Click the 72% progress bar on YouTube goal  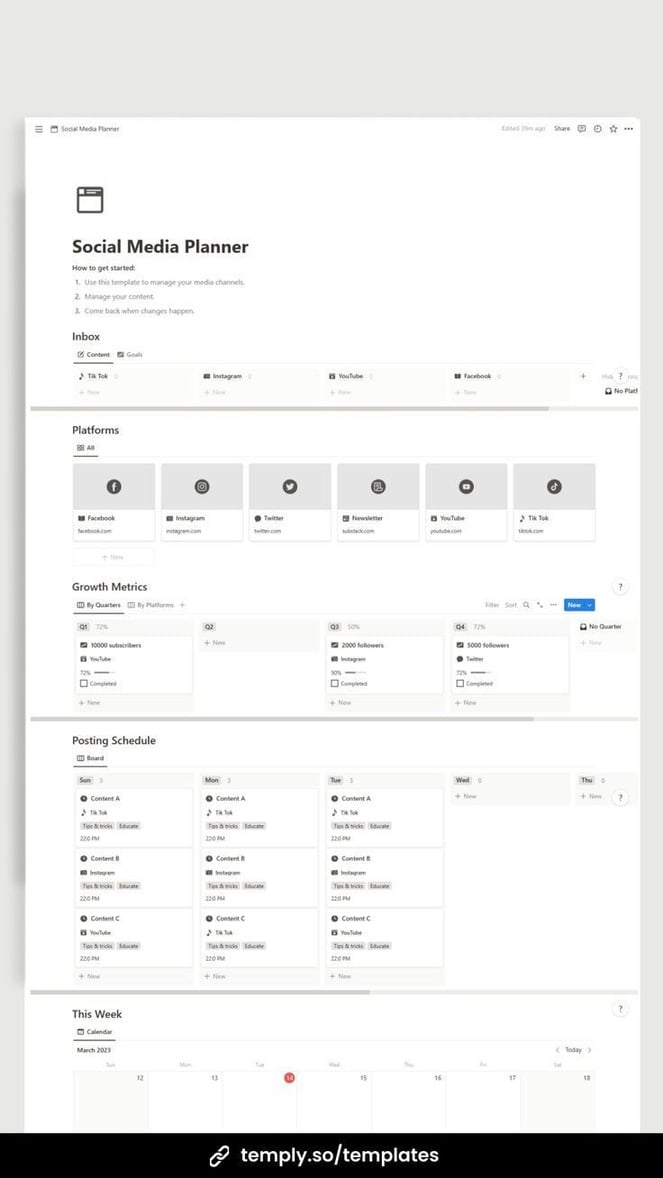point(102,672)
